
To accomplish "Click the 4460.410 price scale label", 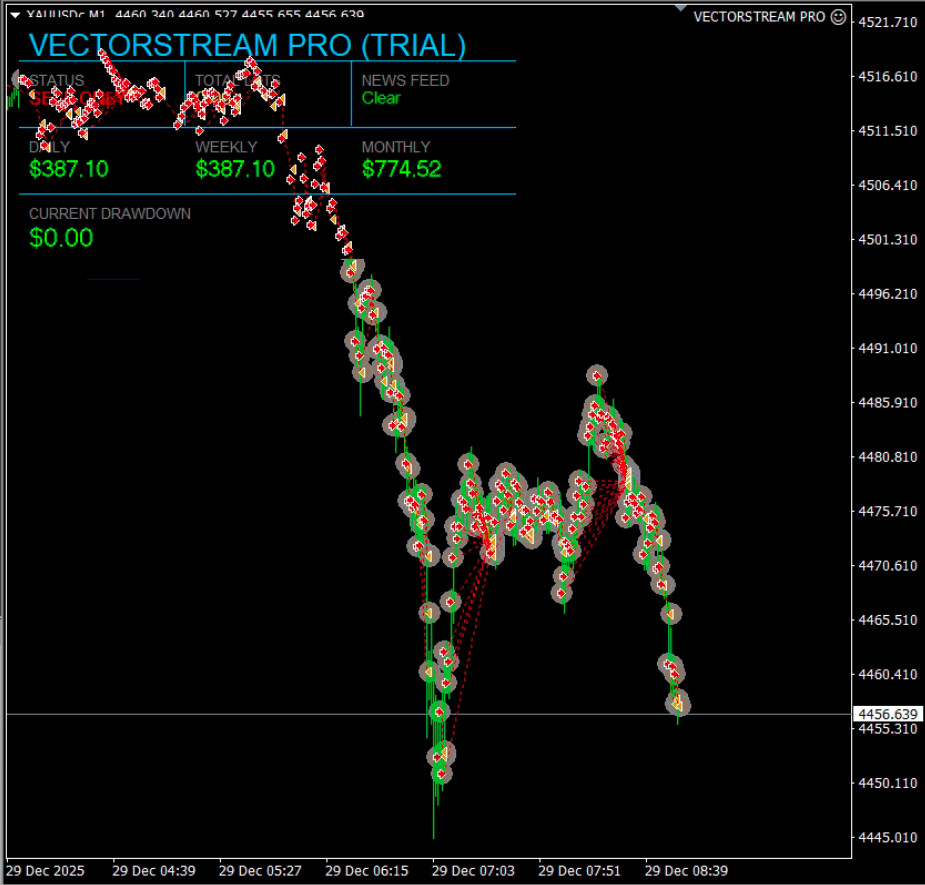I will [888, 674].
